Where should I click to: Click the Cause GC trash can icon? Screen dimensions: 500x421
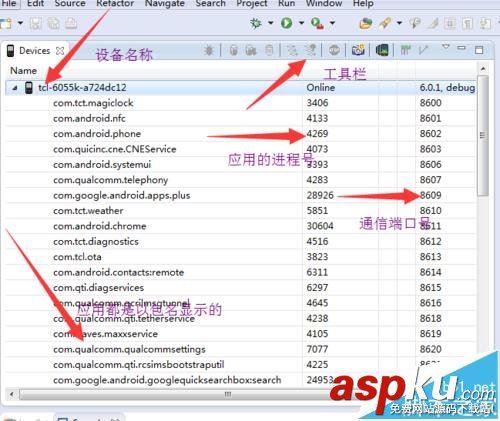269,50
